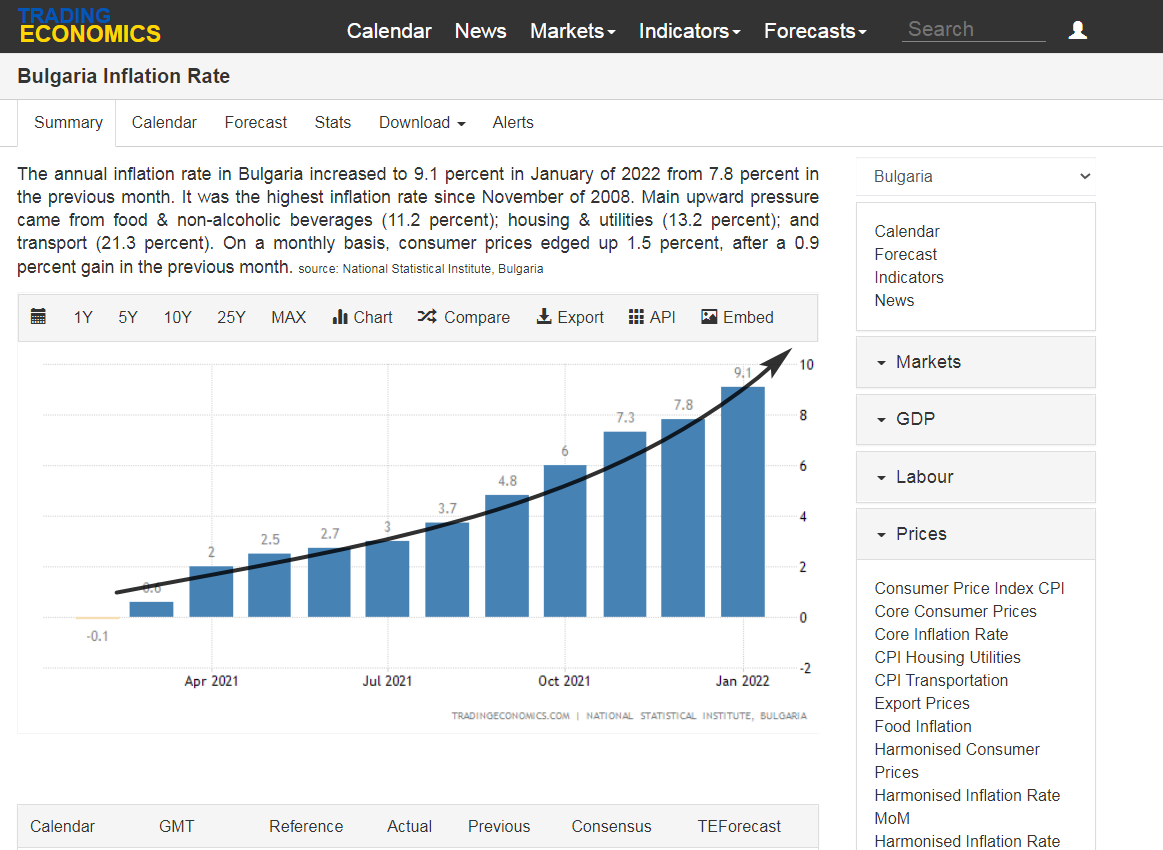Open the Core Inflation Rate link
The height and width of the screenshot is (850, 1163).
point(941,634)
